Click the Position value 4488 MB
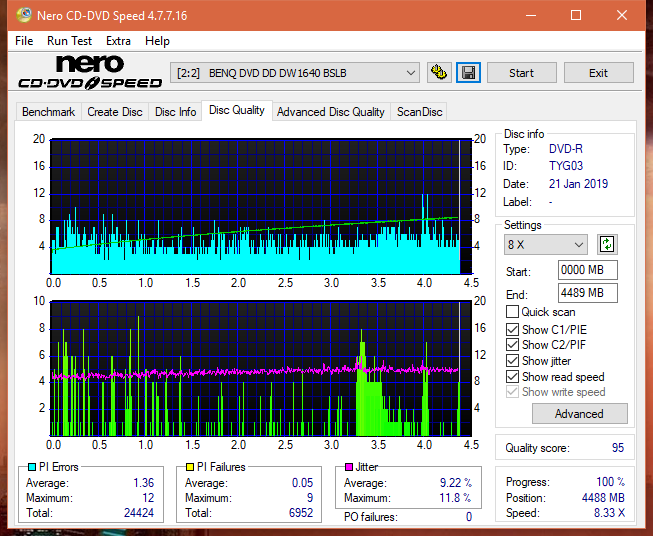The image size is (653, 536). [x=603, y=498]
